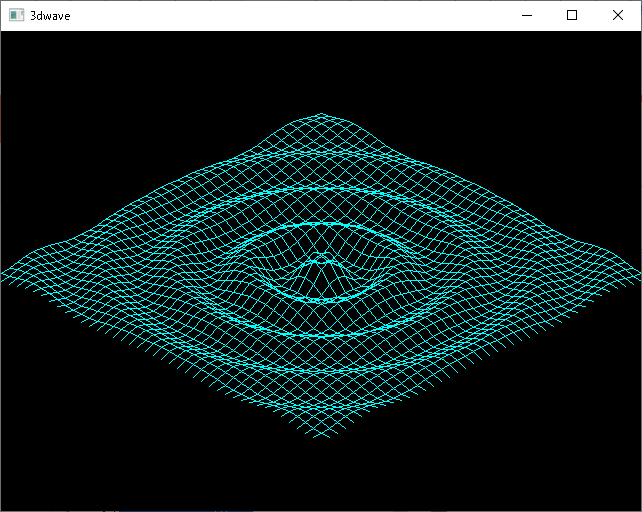Close the 3dwave window
The width and height of the screenshot is (642, 512).
618,16
